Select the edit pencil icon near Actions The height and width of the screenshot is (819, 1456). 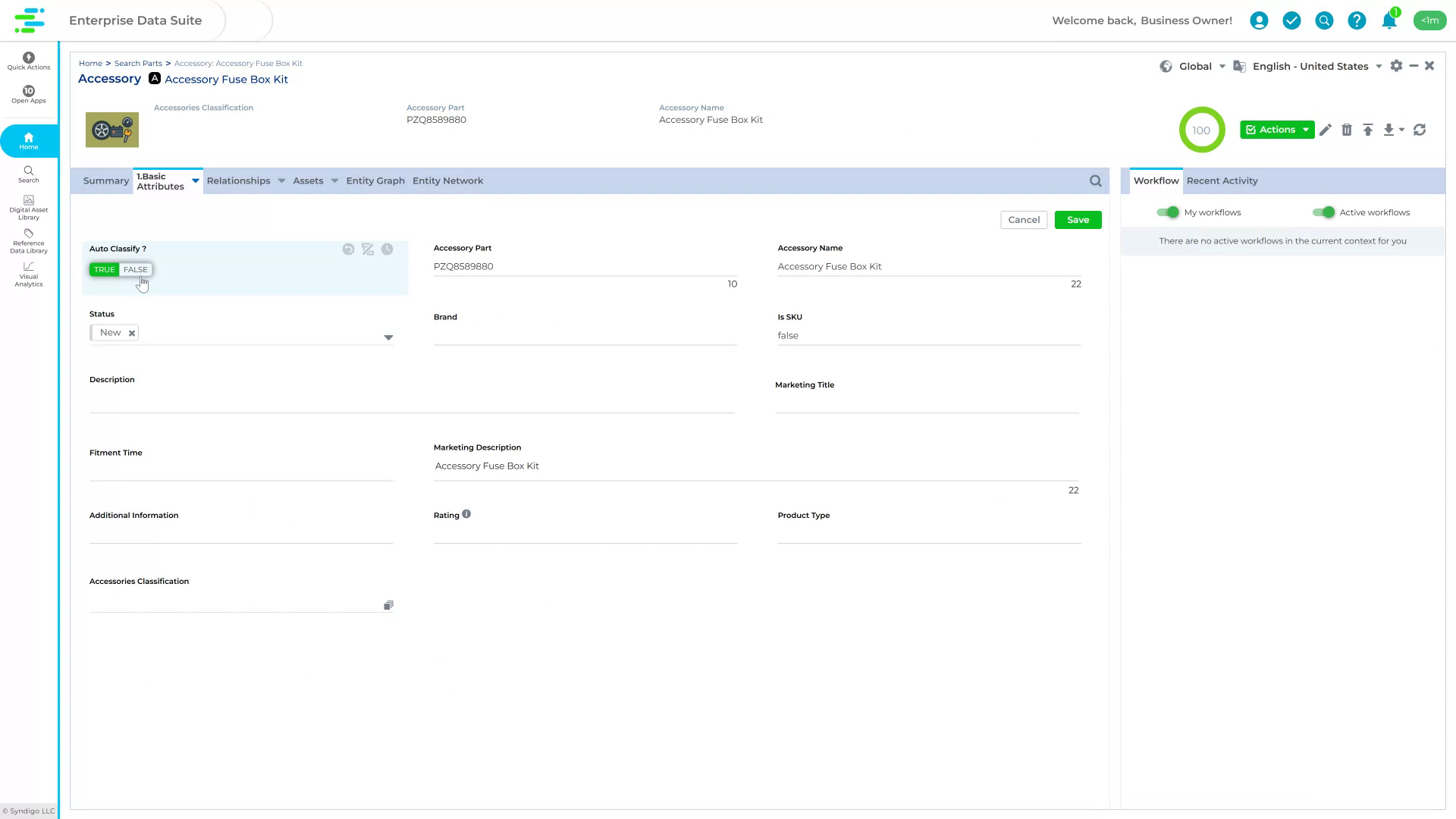tap(1326, 130)
